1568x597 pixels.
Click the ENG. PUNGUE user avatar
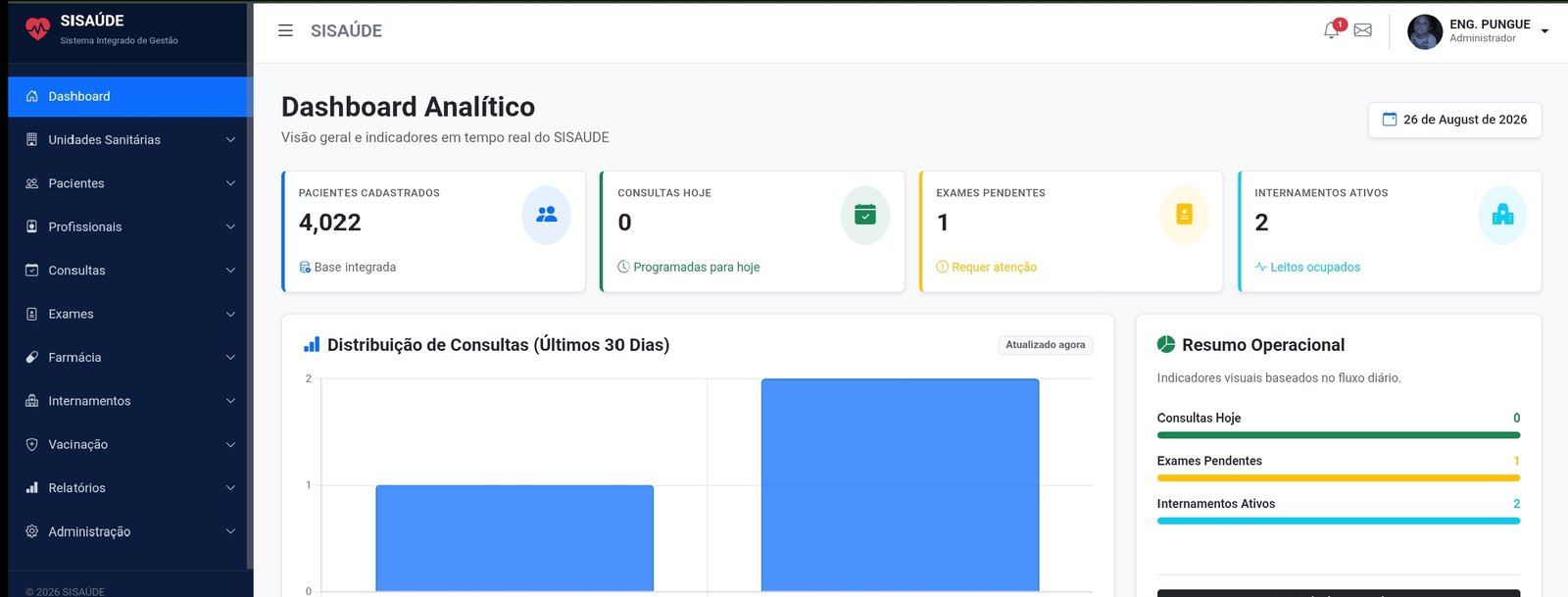pyautogui.click(x=1425, y=31)
